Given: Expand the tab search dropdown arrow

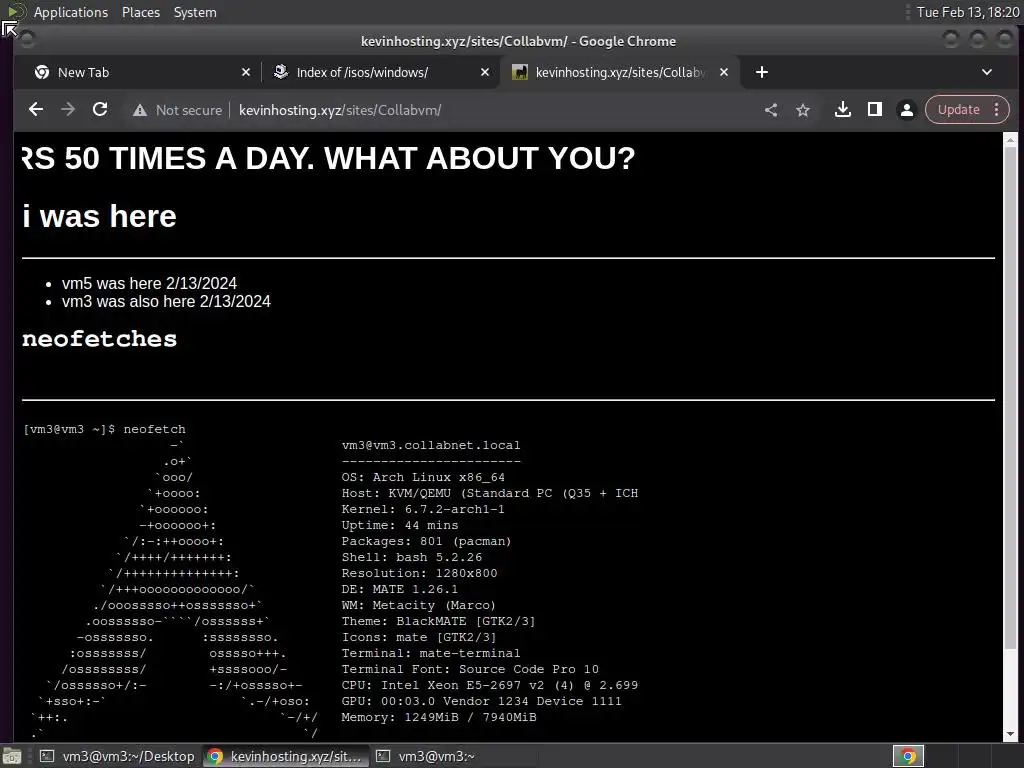Looking at the screenshot, I should pyautogui.click(x=987, y=72).
